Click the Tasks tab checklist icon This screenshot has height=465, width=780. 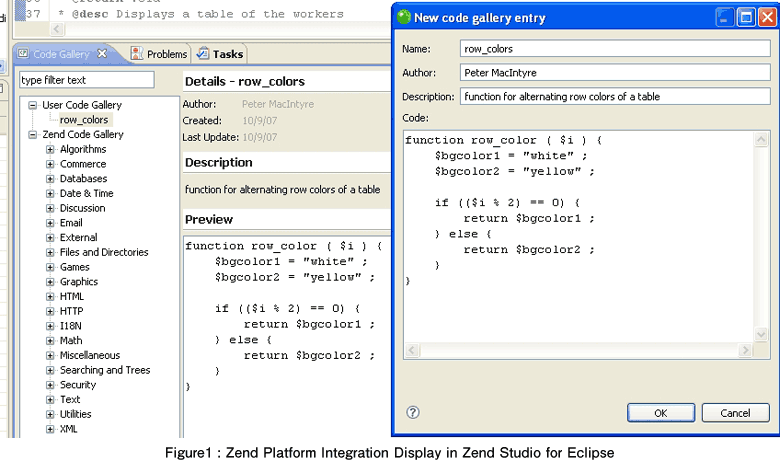203,53
